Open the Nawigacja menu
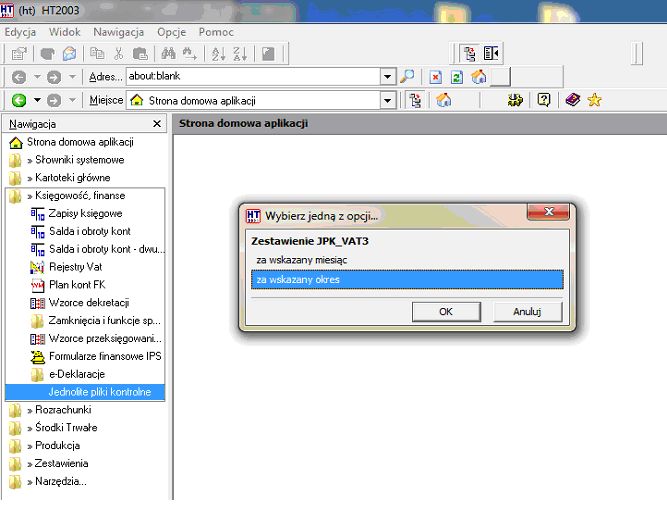Image resolution: width=667 pixels, height=517 pixels. 118,32
